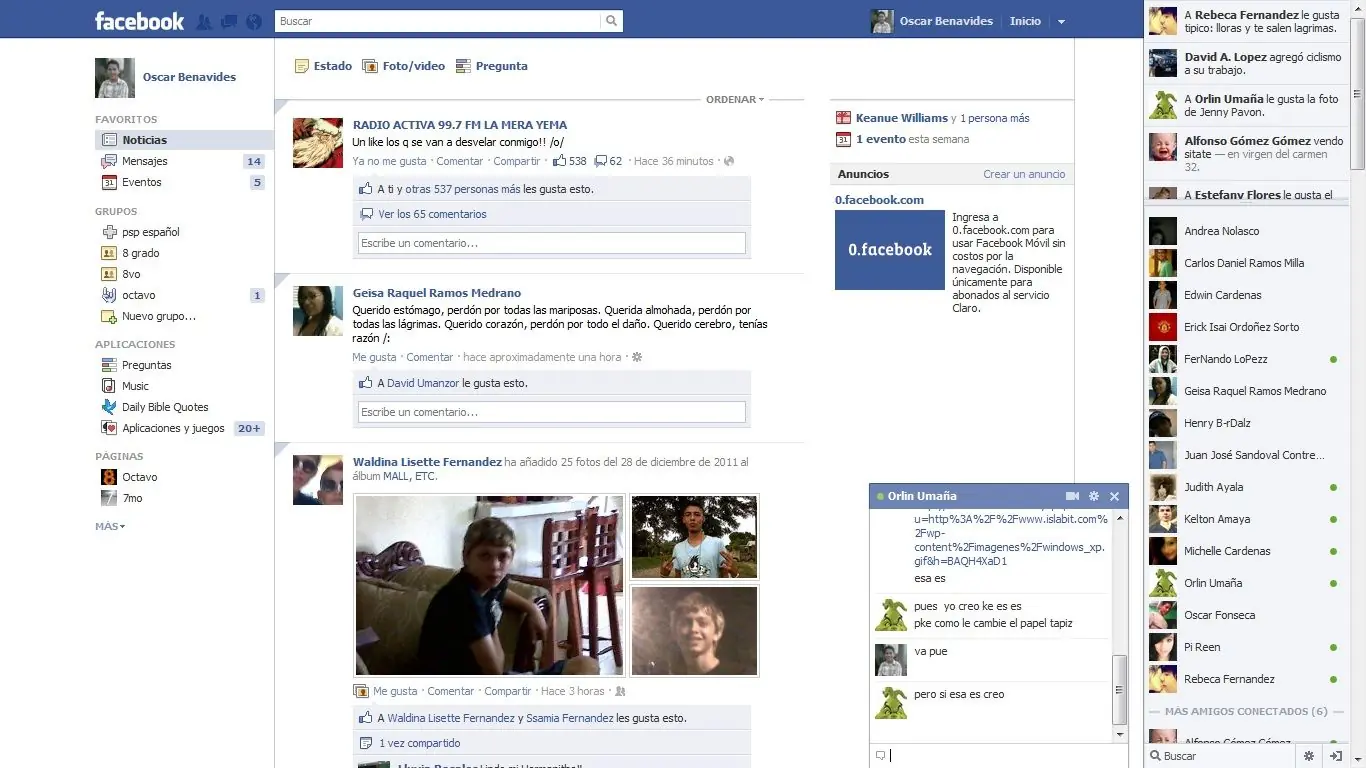This screenshot has width=1366, height=768.
Task: Click the search magnifier button
Action: coord(611,21)
